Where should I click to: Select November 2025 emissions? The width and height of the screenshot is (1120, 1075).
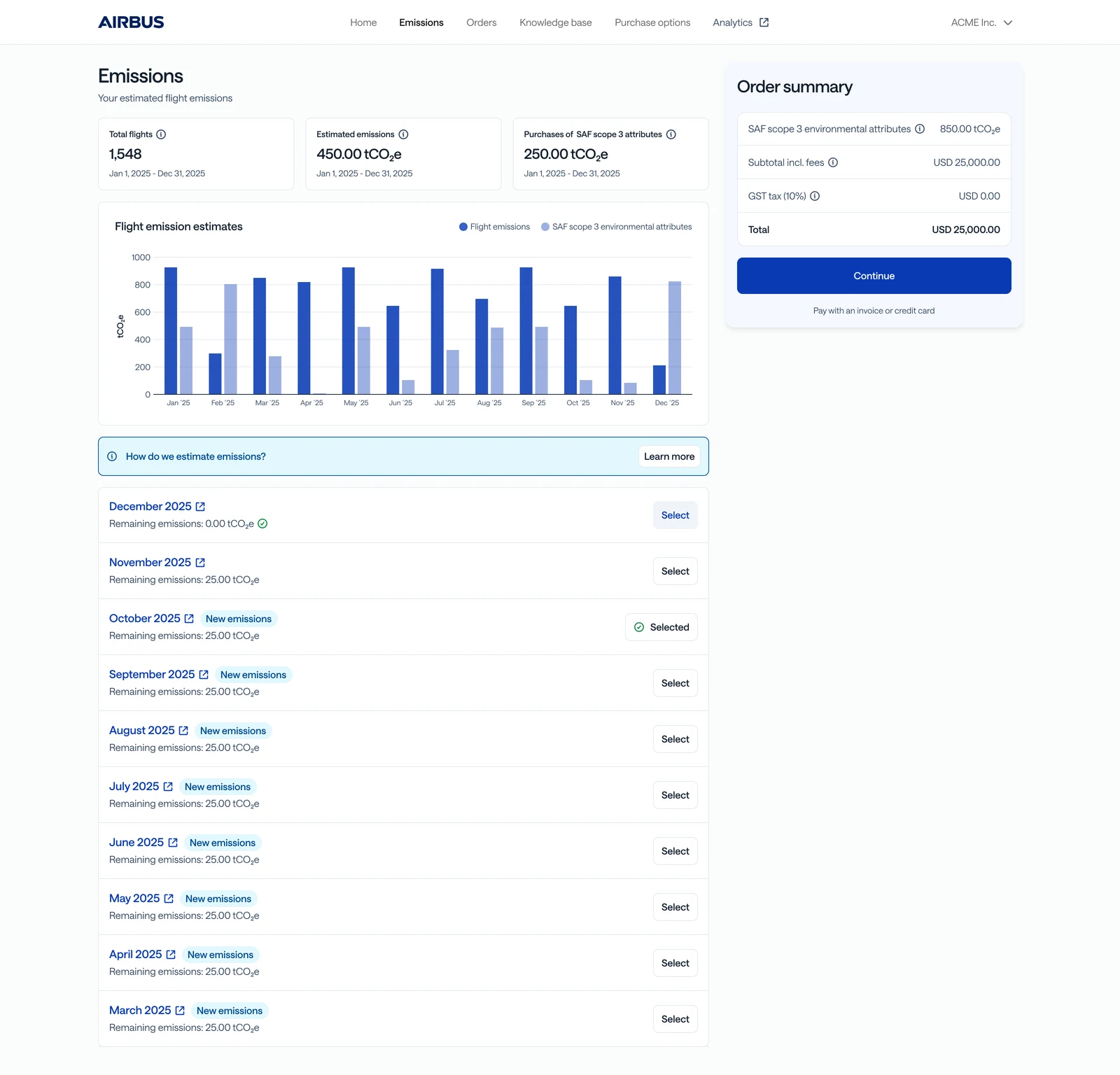[675, 571]
